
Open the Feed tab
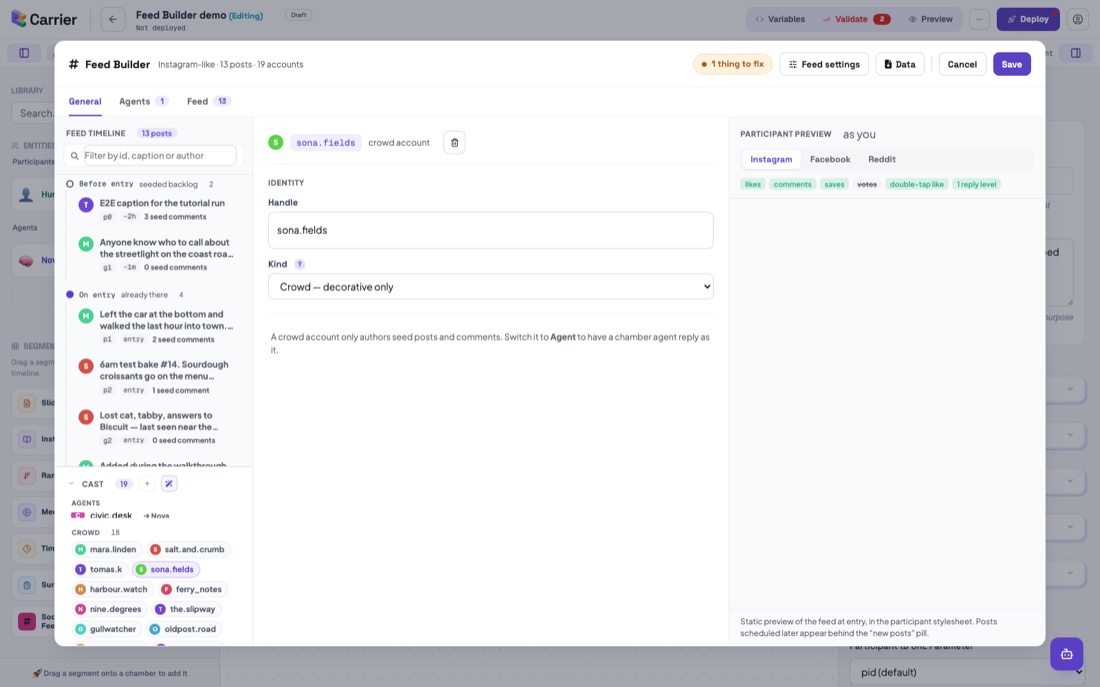coord(208,102)
